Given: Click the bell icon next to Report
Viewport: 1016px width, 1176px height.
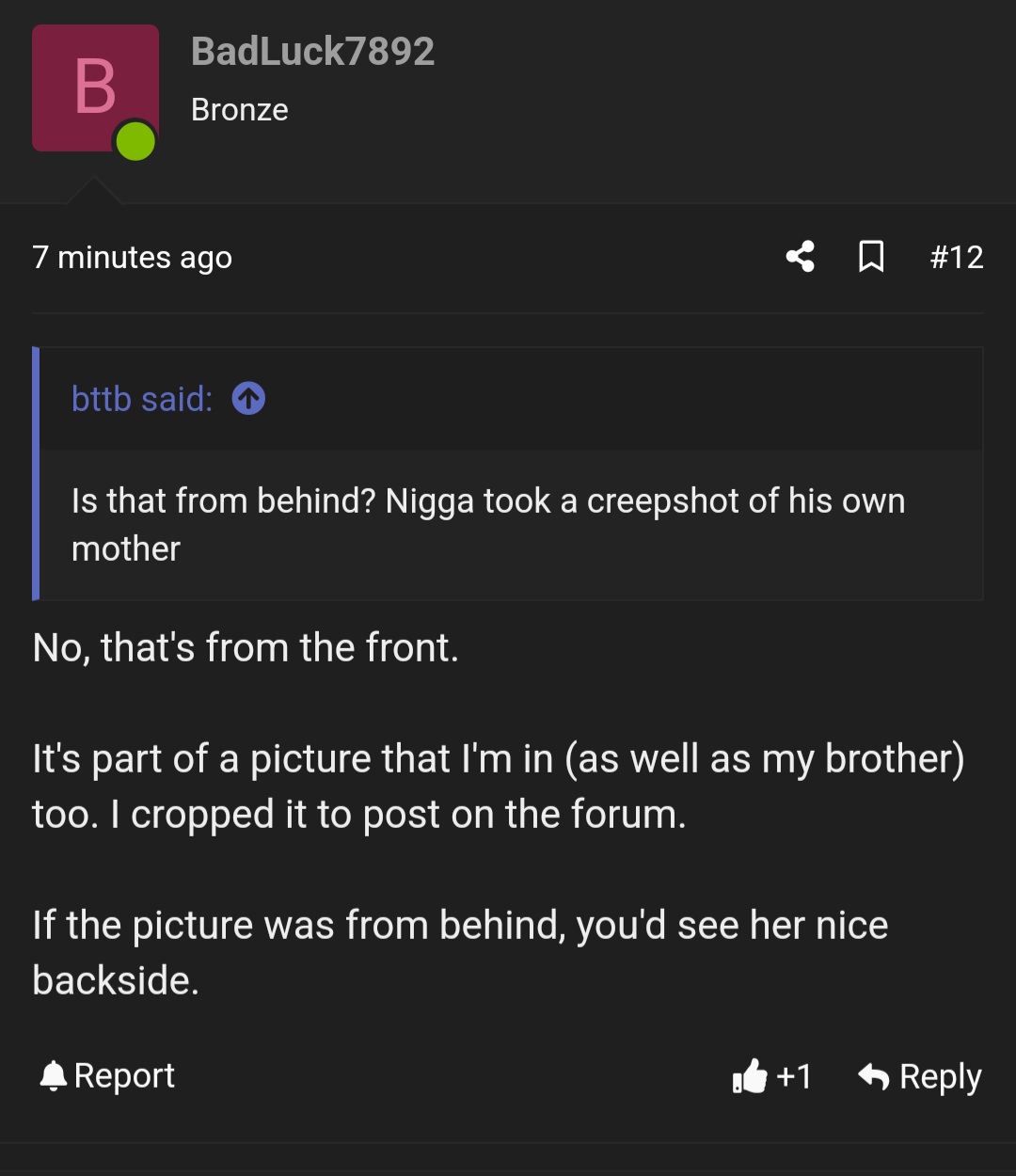Looking at the screenshot, I should point(54,1074).
